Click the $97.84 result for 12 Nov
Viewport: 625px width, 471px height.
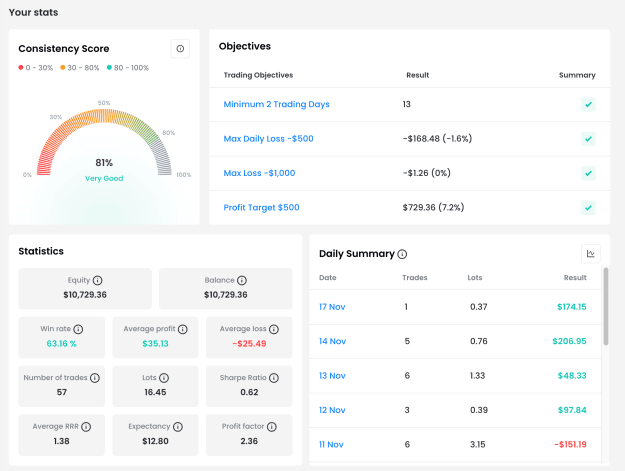pyautogui.click(x=572, y=410)
